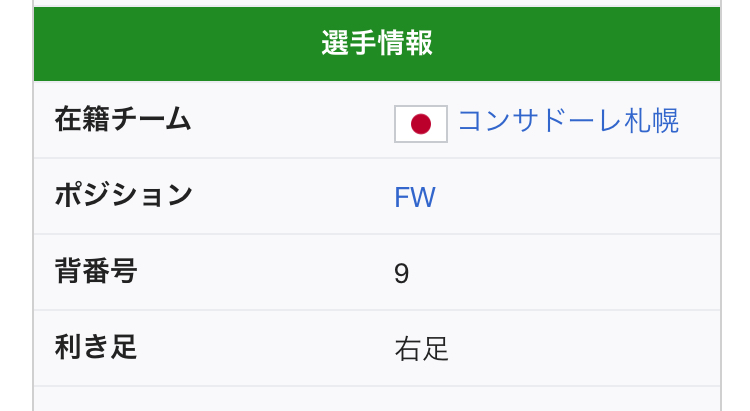Follow the FW position link
Screen dimensions: 750x411
pyautogui.click(x=415, y=197)
